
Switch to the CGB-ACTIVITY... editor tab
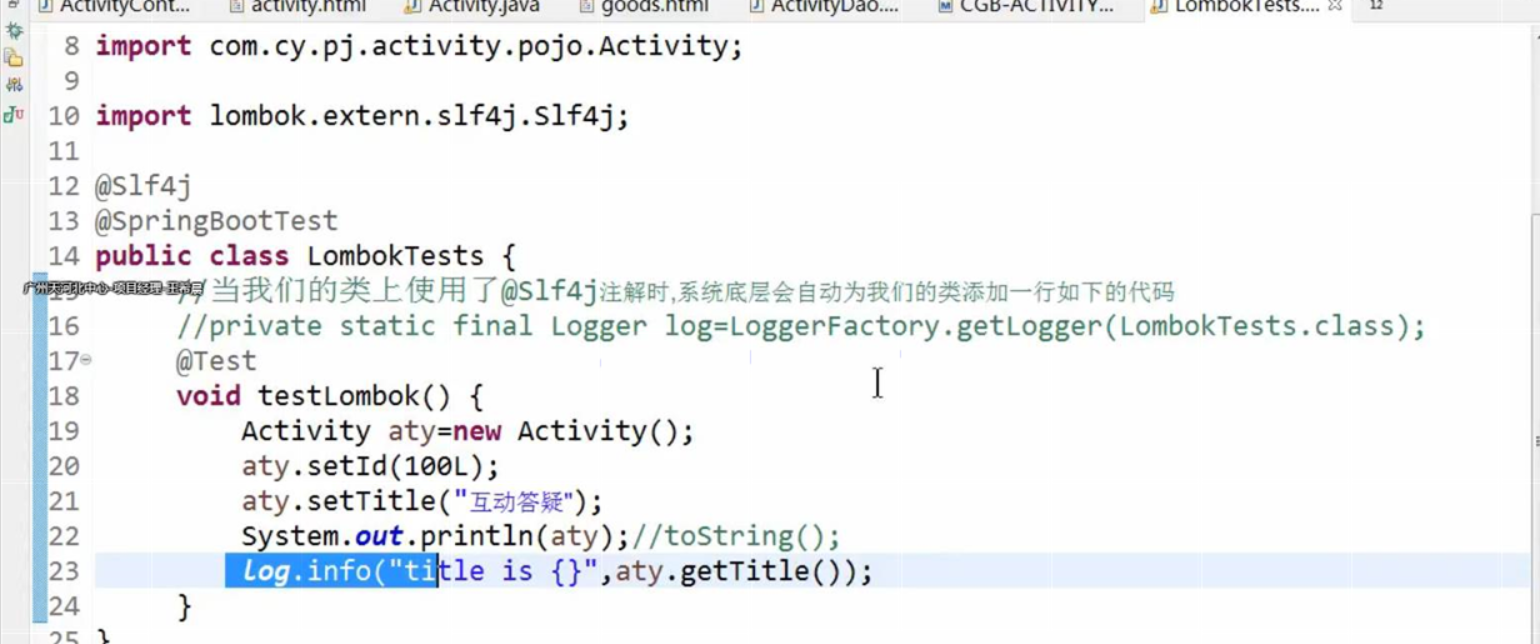pos(1025,7)
